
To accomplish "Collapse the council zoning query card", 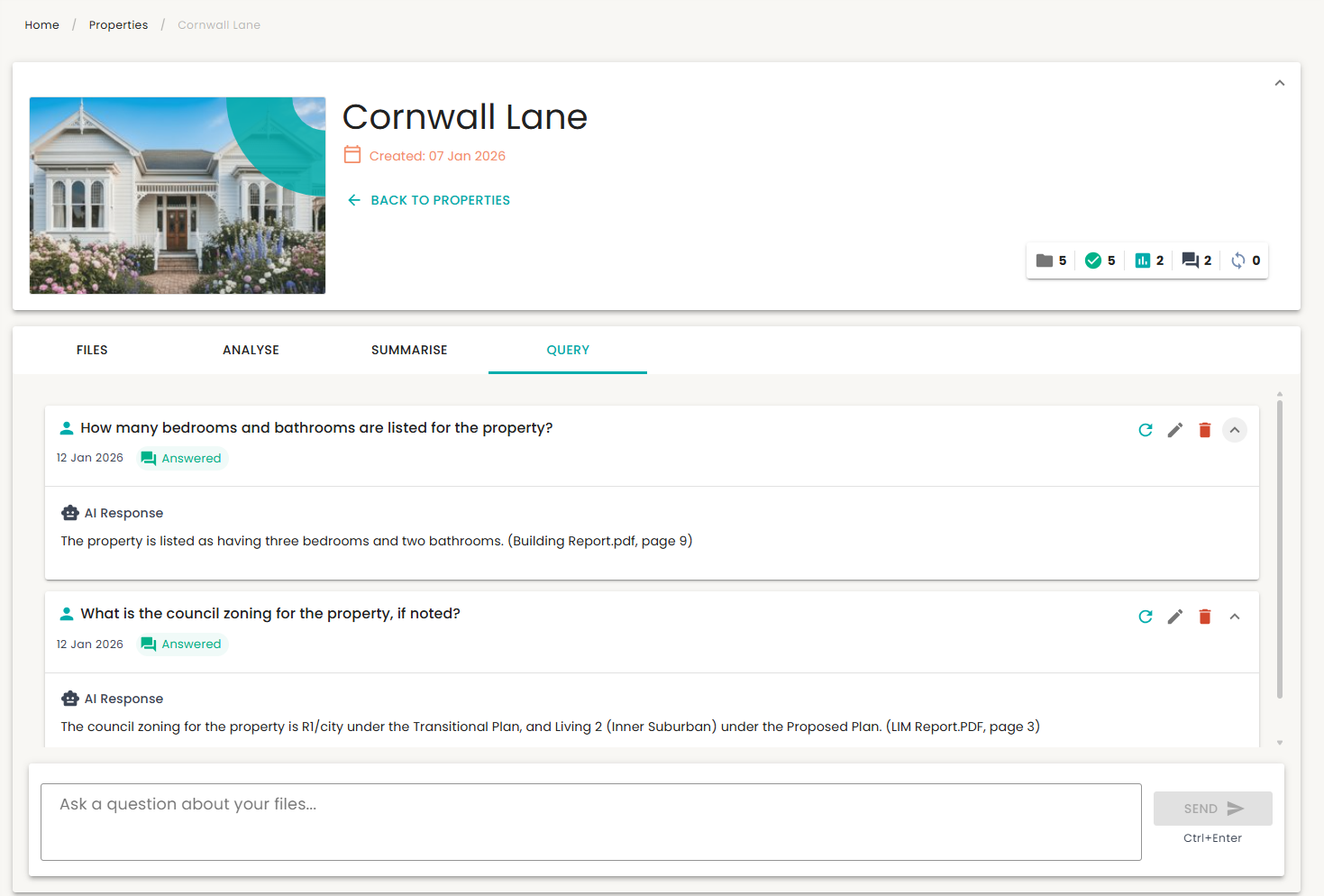I will pyautogui.click(x=1235, y=617).
